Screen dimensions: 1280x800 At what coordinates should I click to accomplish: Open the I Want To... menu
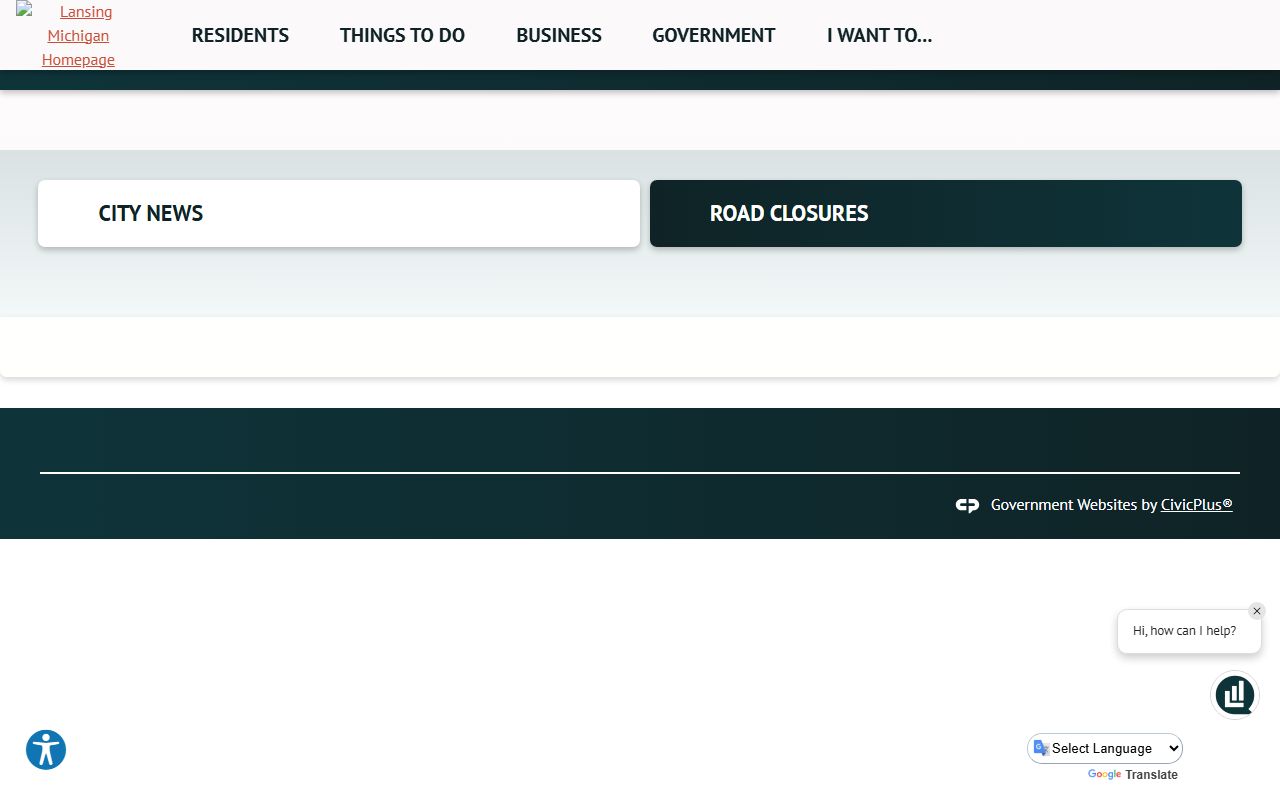pyautogui.click(x=879, y=35)
